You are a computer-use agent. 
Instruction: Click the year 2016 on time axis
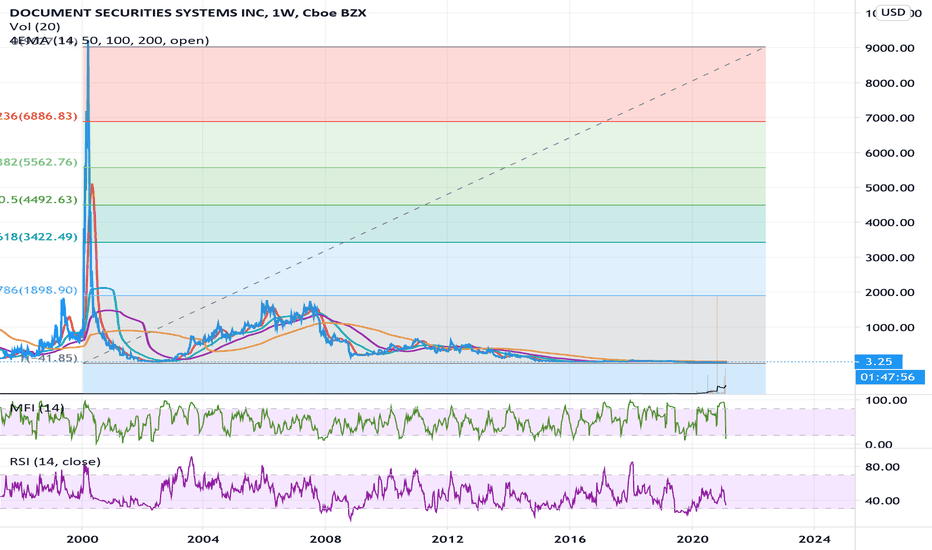(x=569, y=539)
